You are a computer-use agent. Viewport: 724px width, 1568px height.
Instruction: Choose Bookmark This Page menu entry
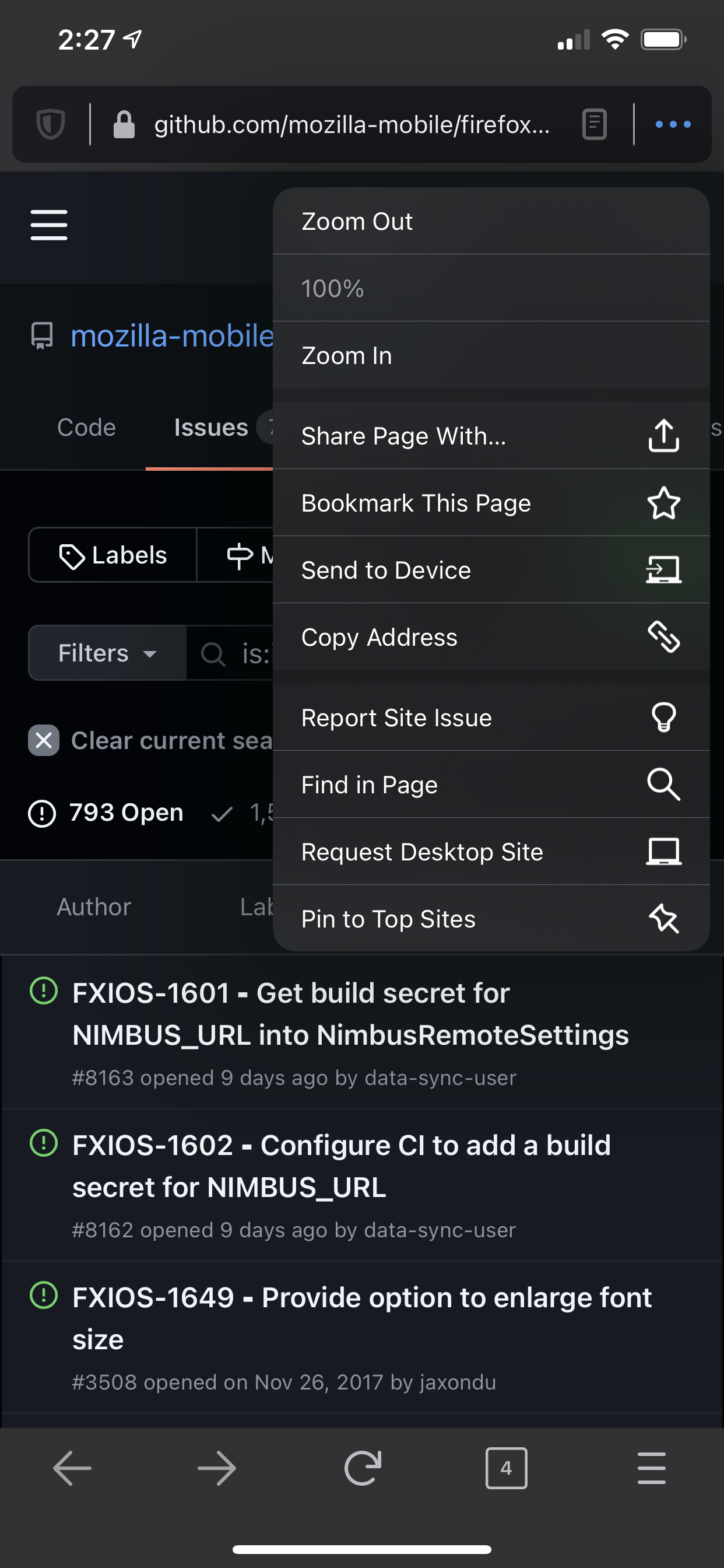[491, 503]
